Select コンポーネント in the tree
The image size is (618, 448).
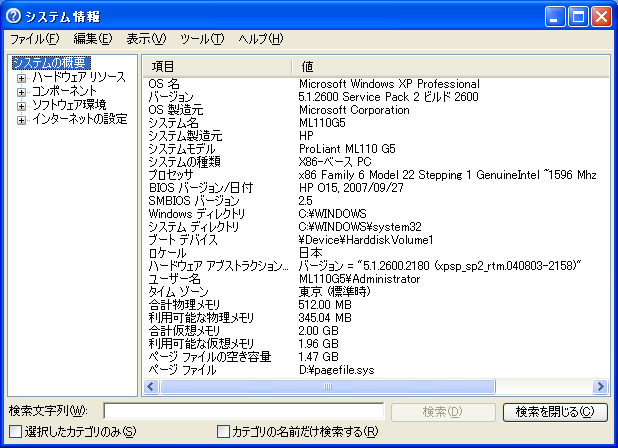tap(64, 91)
